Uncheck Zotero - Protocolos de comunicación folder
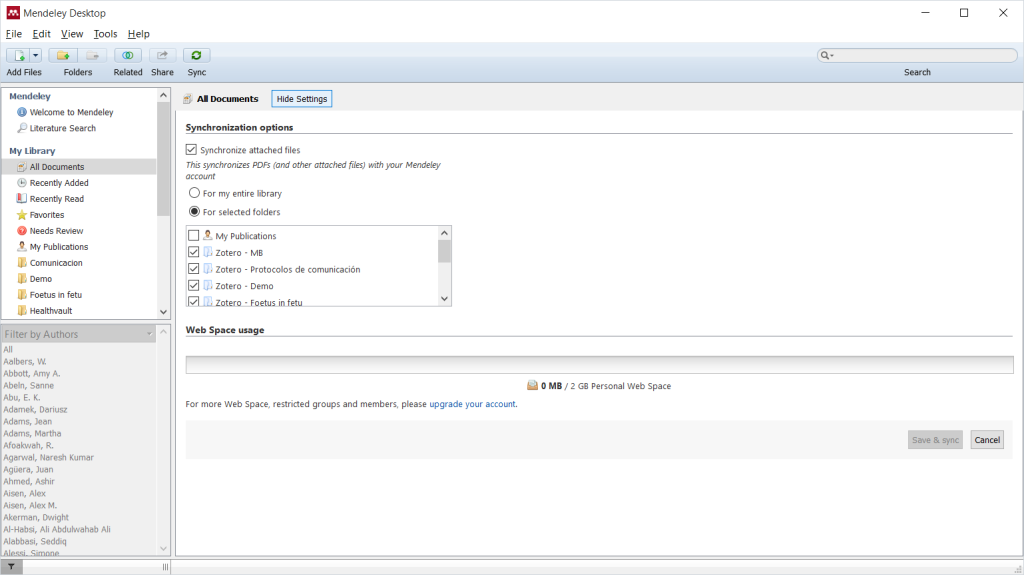1024x575 pixels. point(193,269)
